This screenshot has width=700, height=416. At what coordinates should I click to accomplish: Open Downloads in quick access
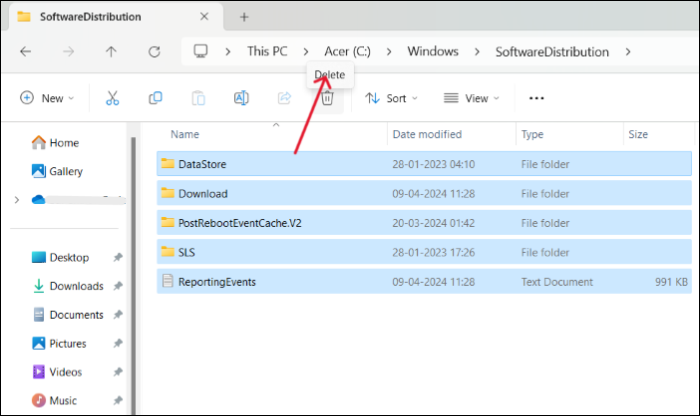(68, 286)
